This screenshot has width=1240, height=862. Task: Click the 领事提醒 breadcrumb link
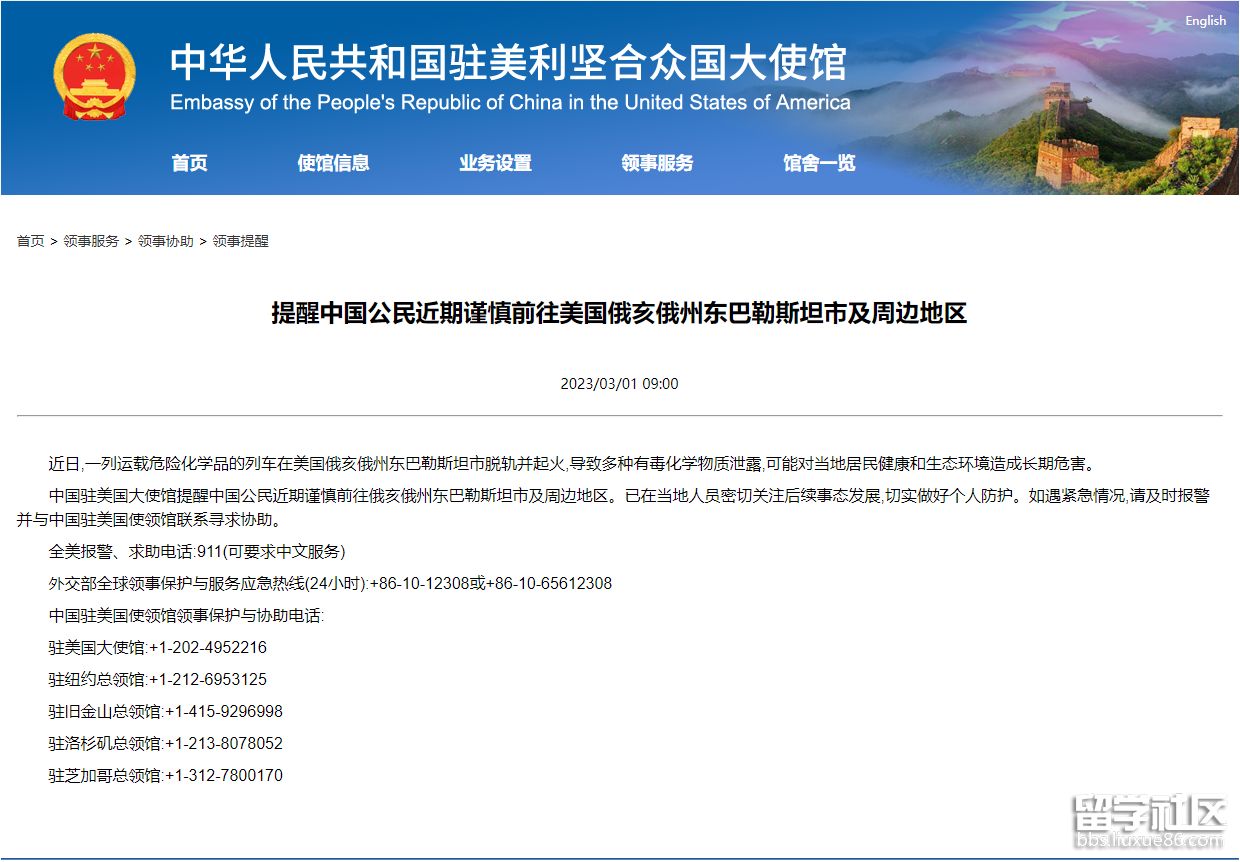tap(240, 241)
